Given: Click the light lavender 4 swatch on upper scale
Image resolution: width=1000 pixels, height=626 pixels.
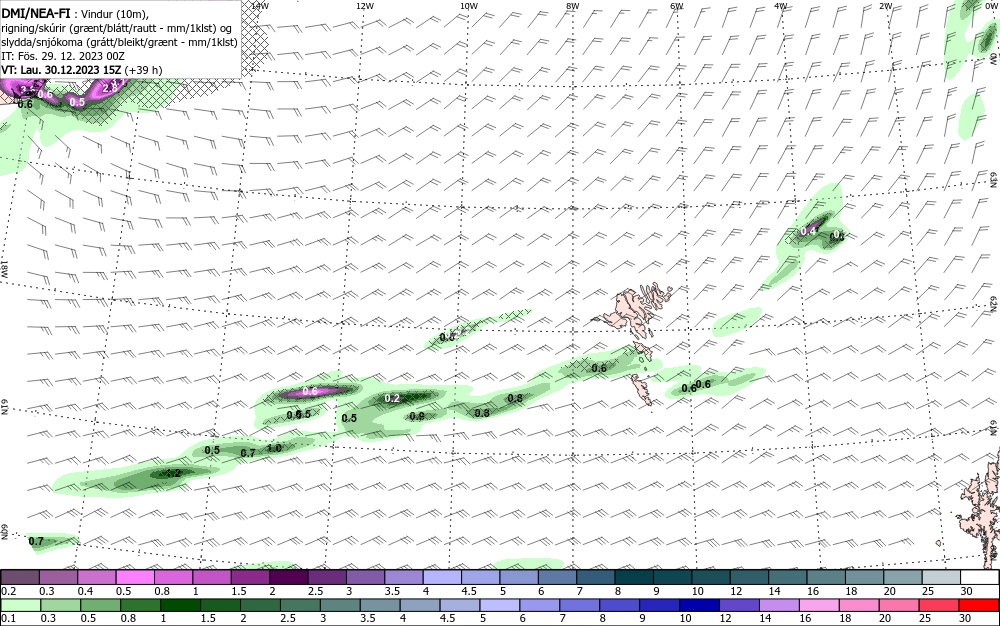Looking at the screenshot, I should (x=442, y=578).
